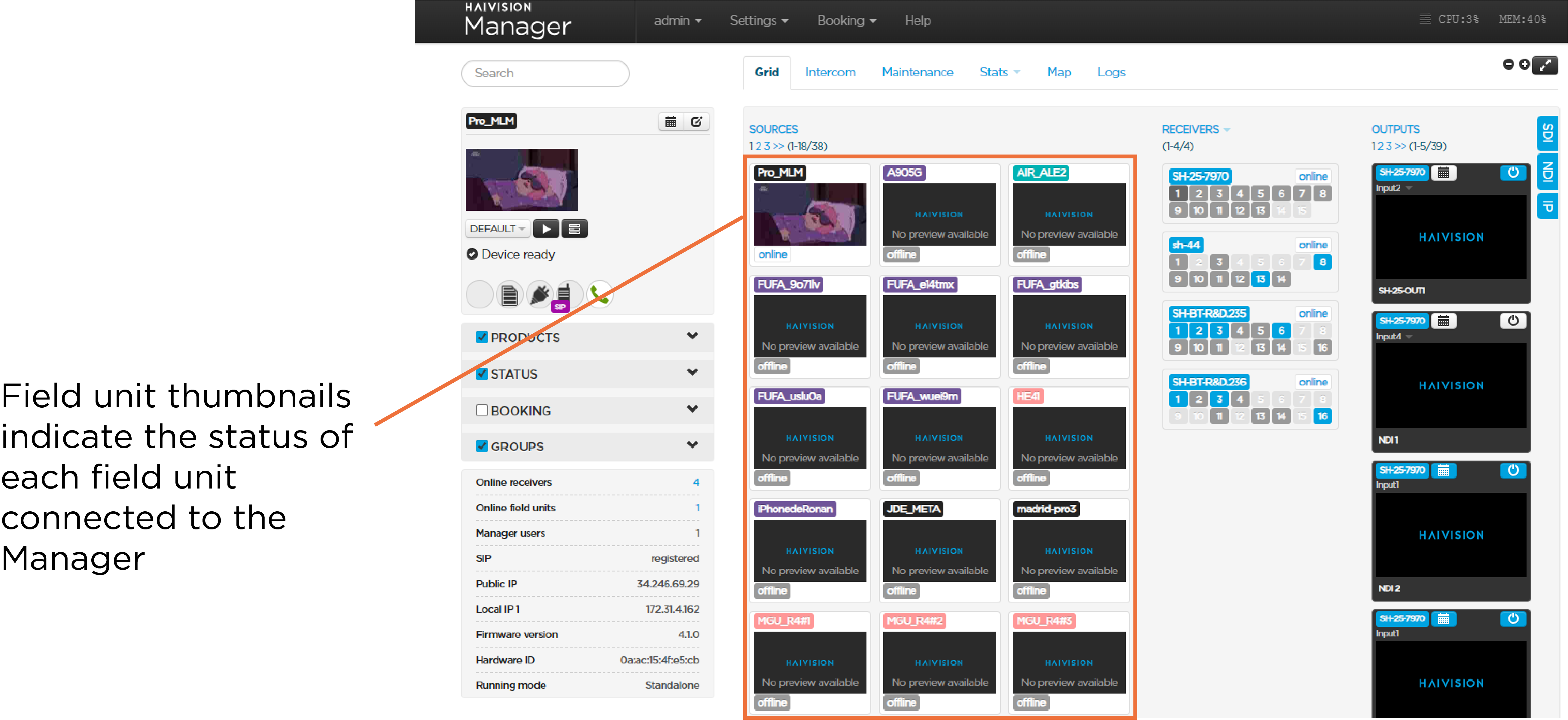Expand the STATUS section chevron
1568x720 pixels.
[692, 373]
